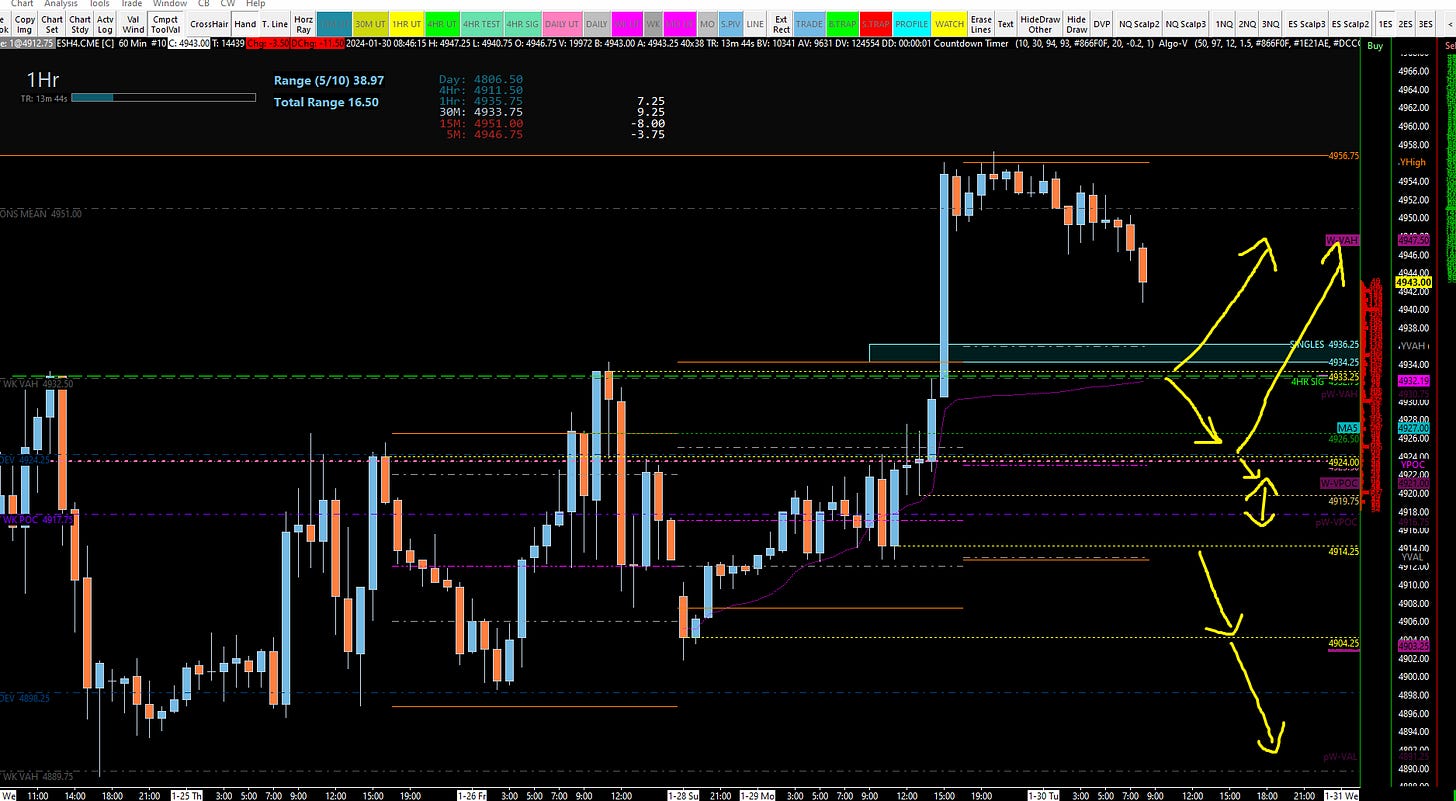Click the green B.TRAP button
This screenshot has width=1456, height=801.
coord(842,24)
